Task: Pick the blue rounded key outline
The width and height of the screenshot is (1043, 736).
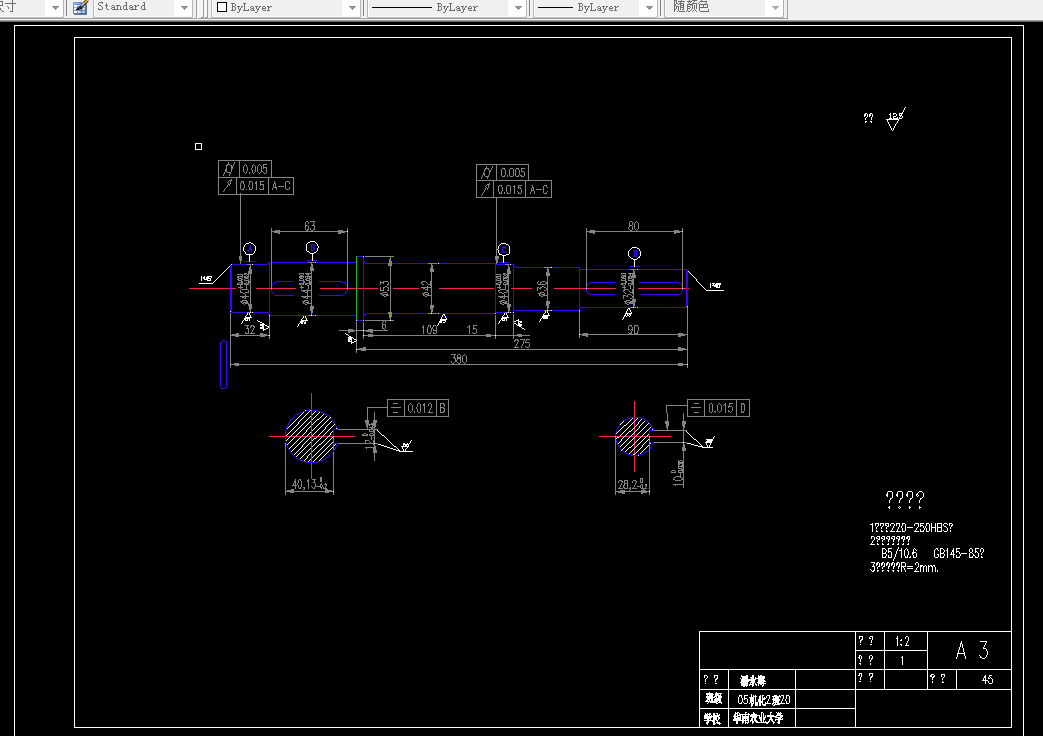Action: pos(224,364)
